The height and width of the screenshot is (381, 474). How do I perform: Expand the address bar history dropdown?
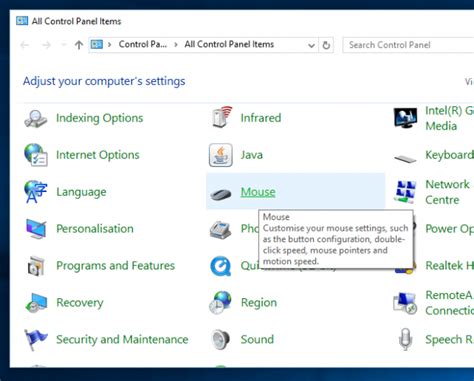(x=311, y=45)
